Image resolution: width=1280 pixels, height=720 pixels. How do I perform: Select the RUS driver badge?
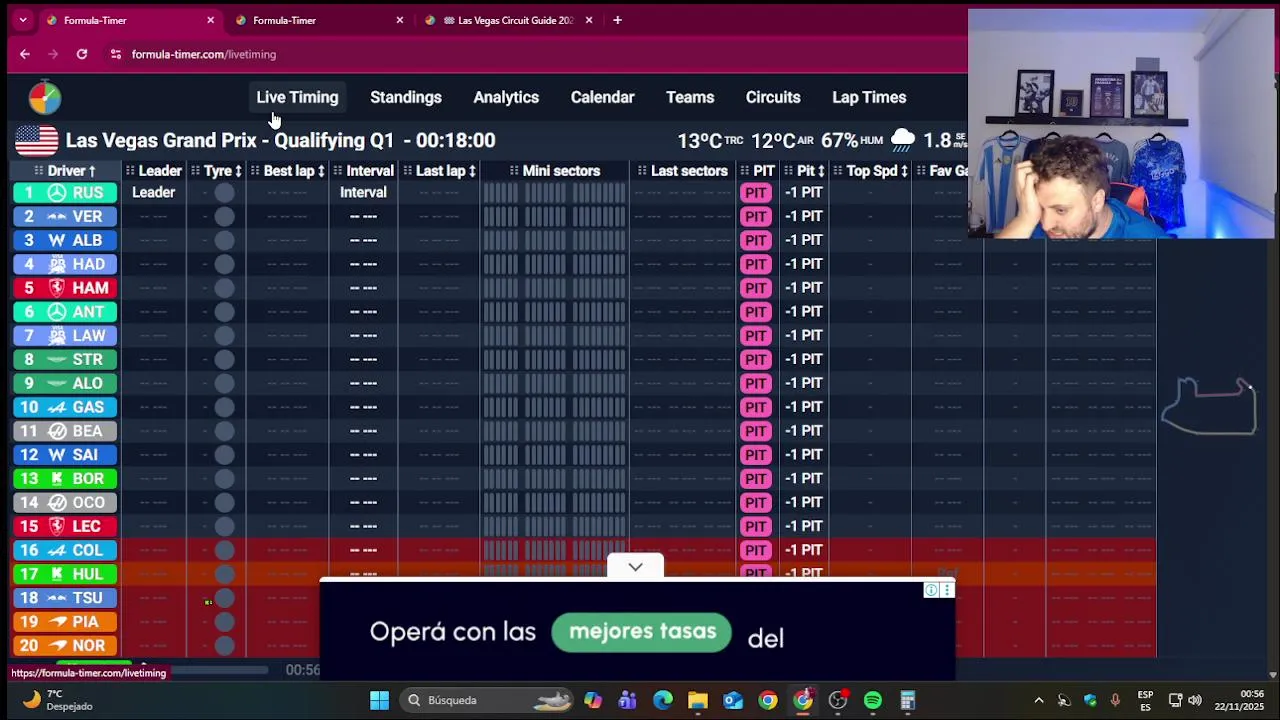click(65, 192)
